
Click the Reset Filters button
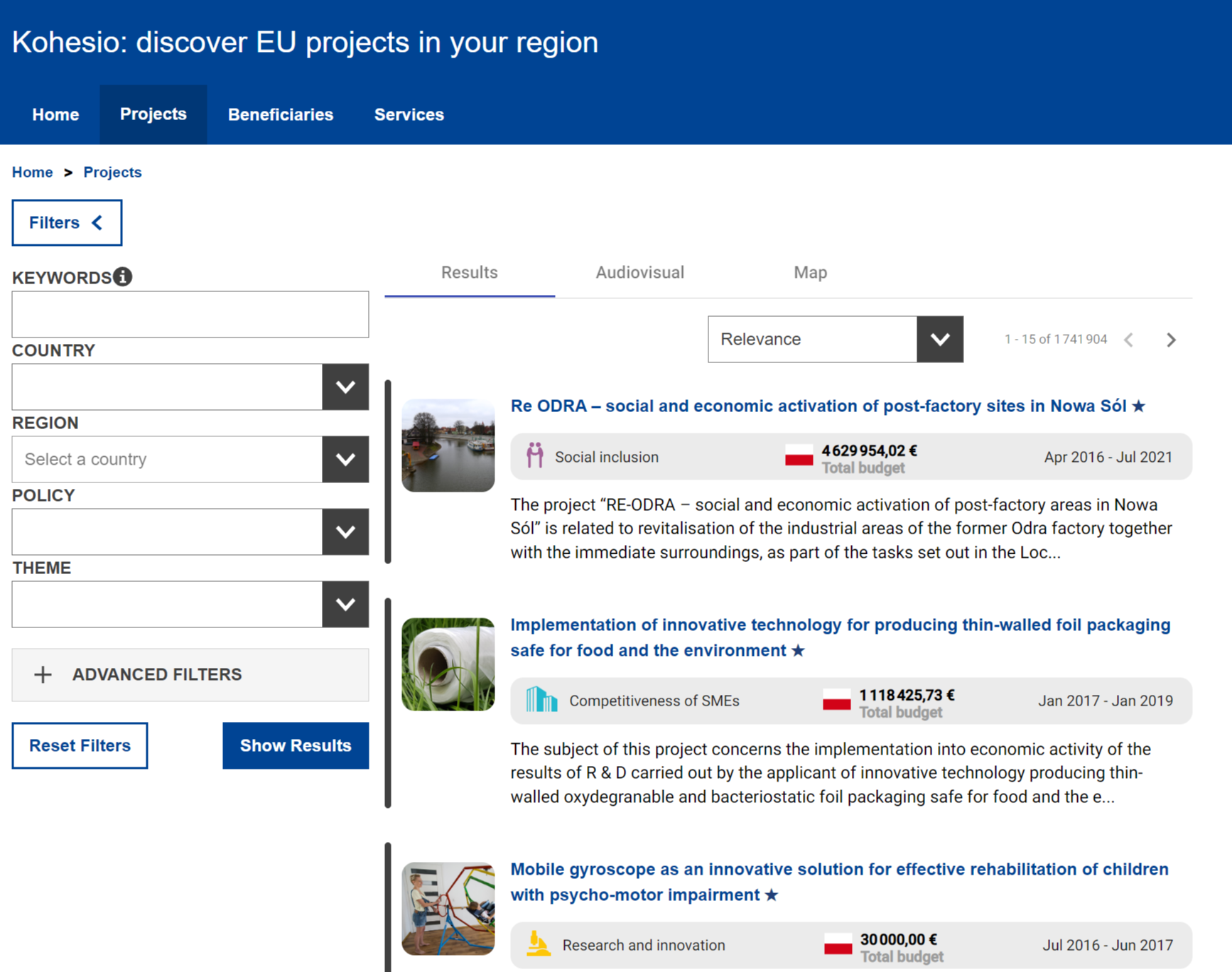(80, 745)
